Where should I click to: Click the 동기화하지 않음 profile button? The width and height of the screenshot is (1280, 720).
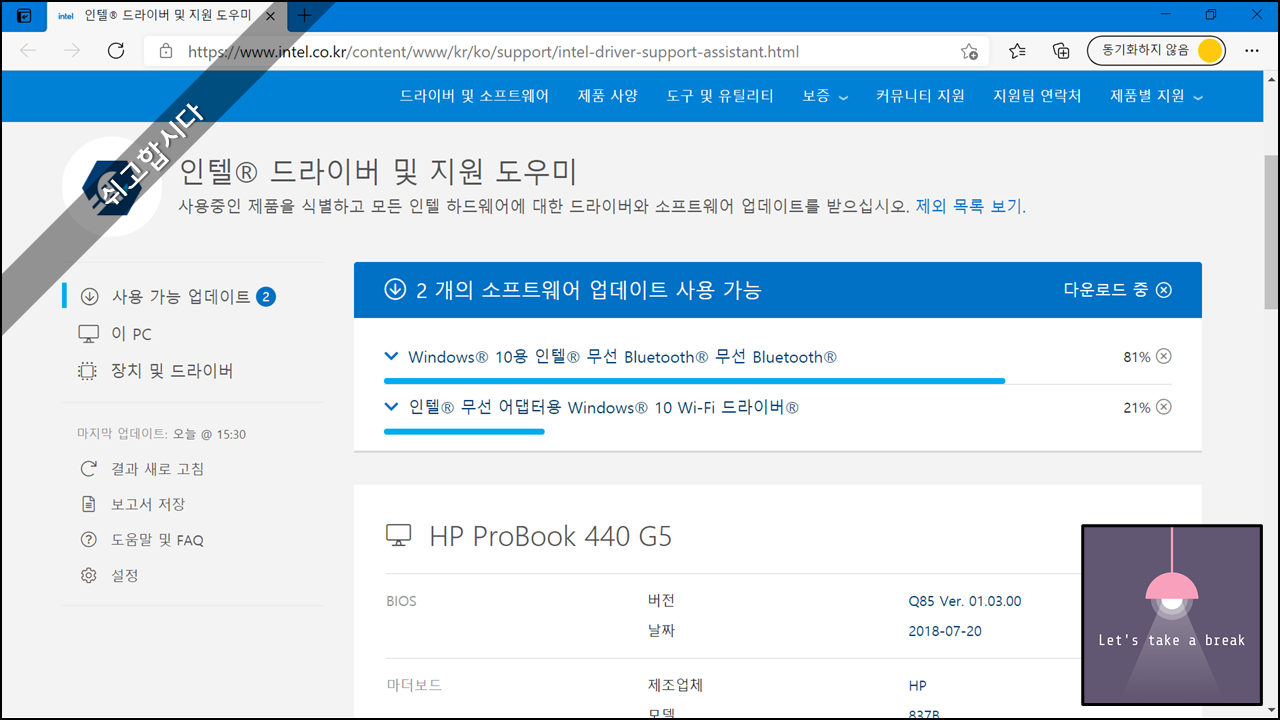(x=1156, y=51)
